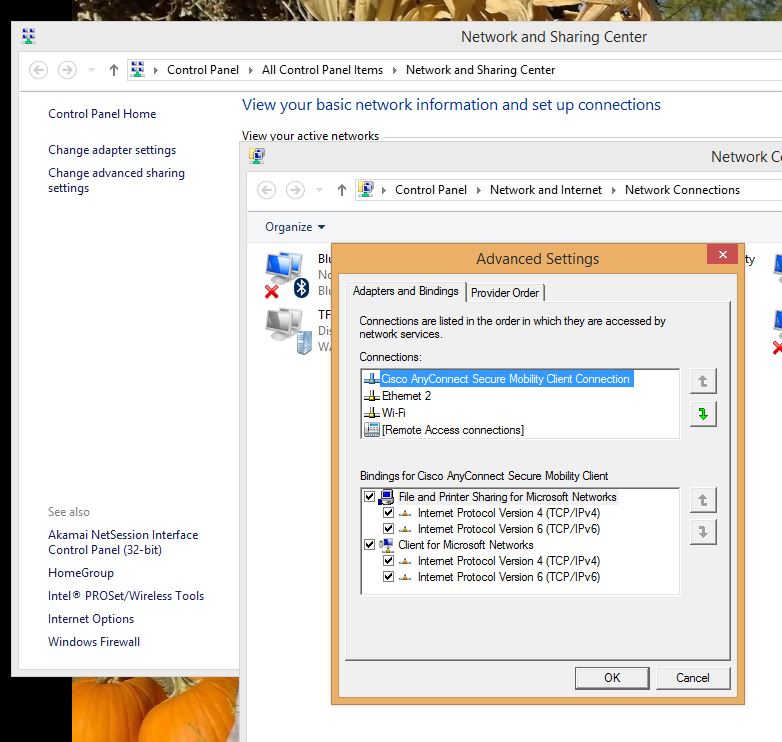Image resolution: width=782 pixels, height=742 pixels.
Task: Expand recent locations dropdown in Network and Sharing Center
Action: (91, 70)
